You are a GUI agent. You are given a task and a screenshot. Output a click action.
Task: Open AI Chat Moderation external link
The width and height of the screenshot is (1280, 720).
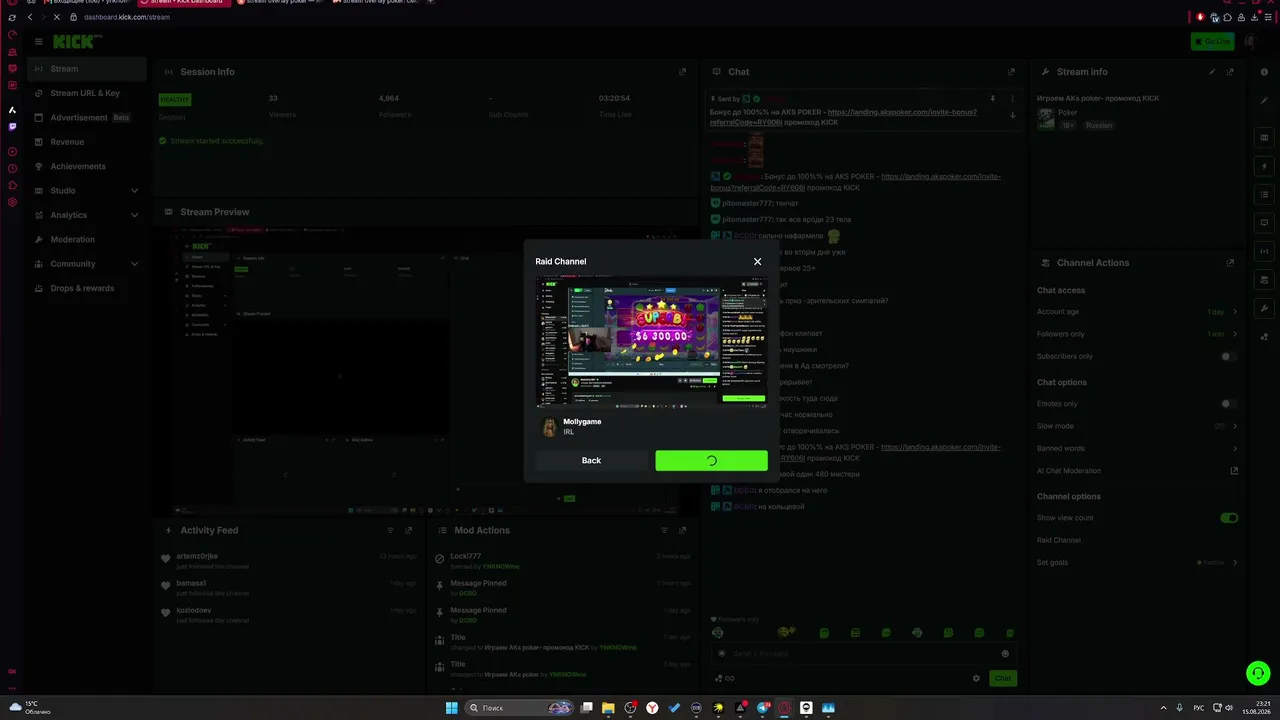click(x=1234, y=470)
